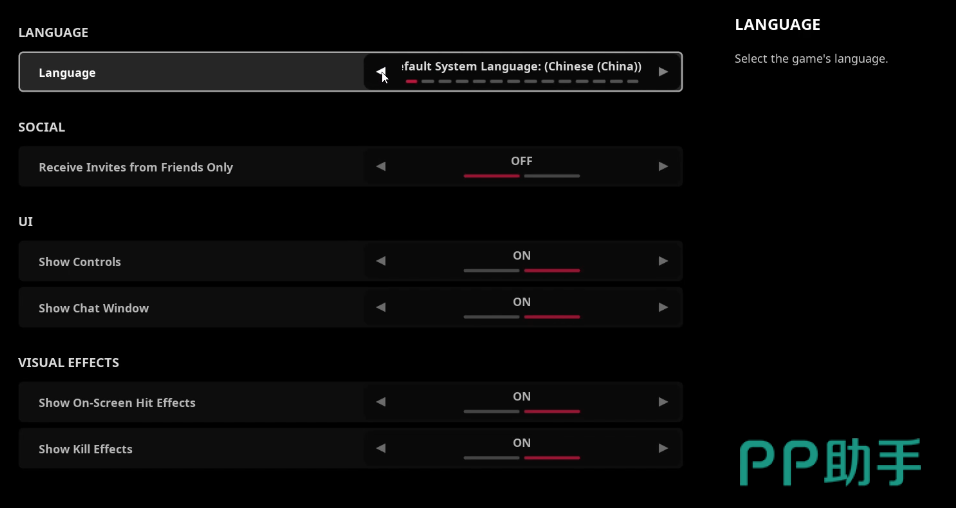Click right arrow on Show Kill Effects row
This screenshot has height=508, width=956.
(663, 449)
